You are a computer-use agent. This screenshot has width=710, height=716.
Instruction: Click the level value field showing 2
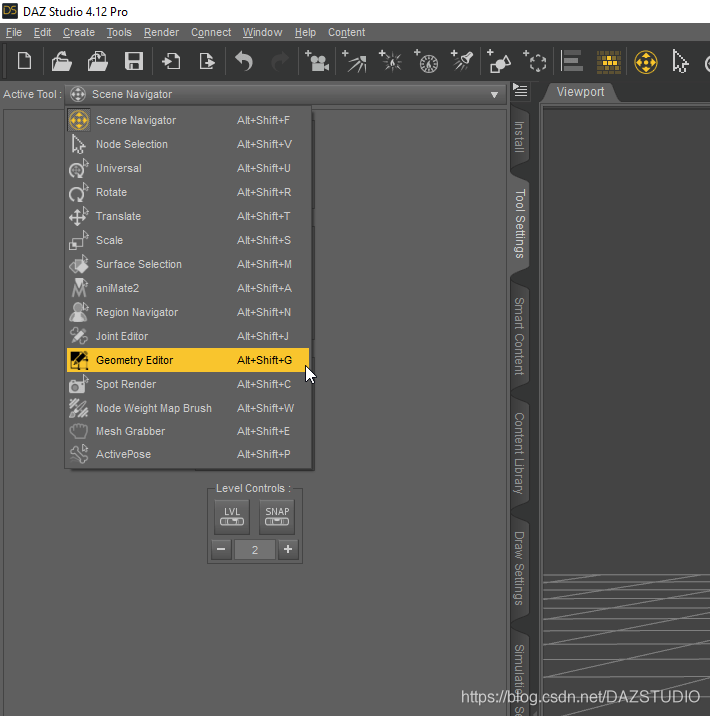(255, 550)
